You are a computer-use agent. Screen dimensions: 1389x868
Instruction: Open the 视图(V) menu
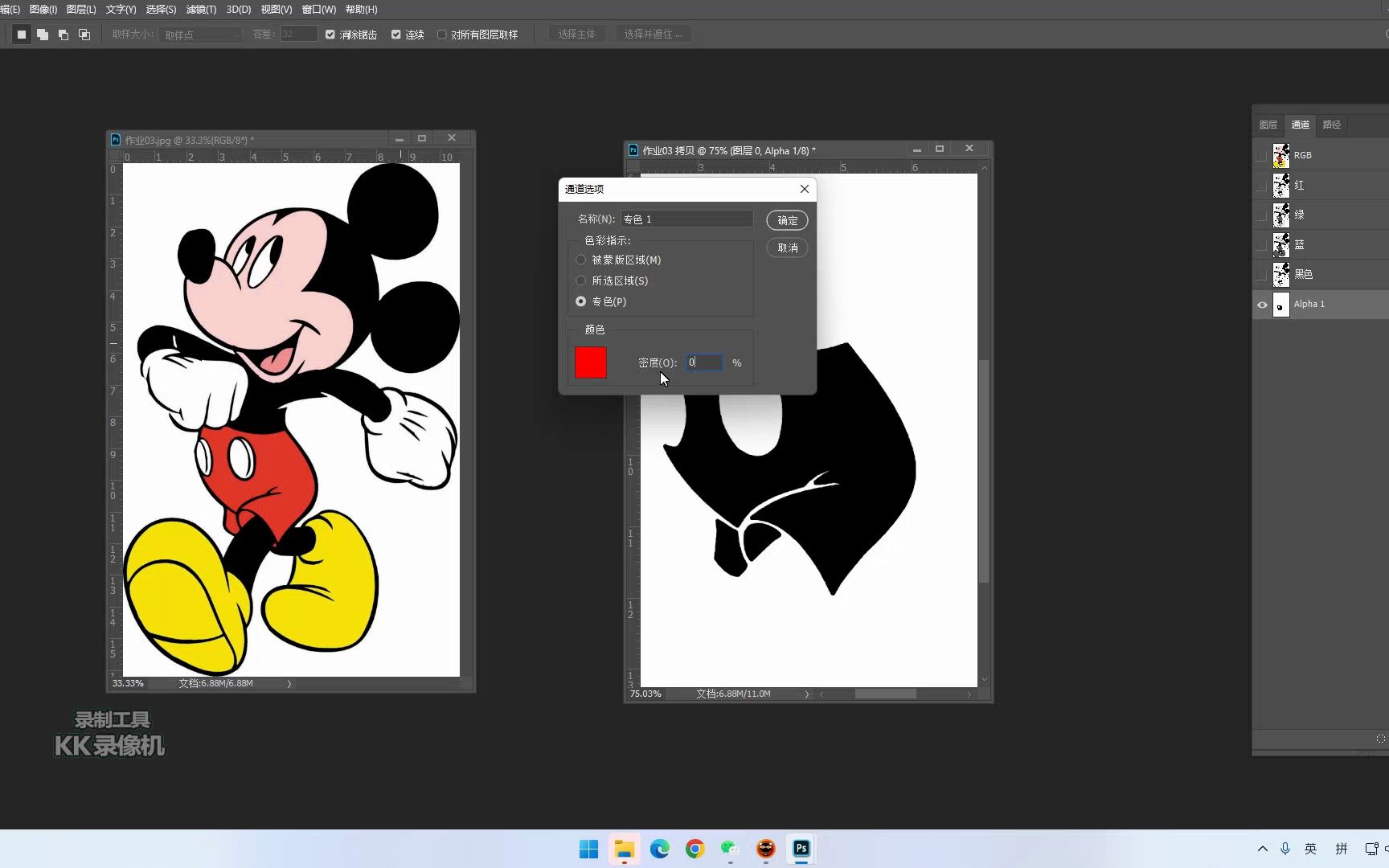pos(277,10)
